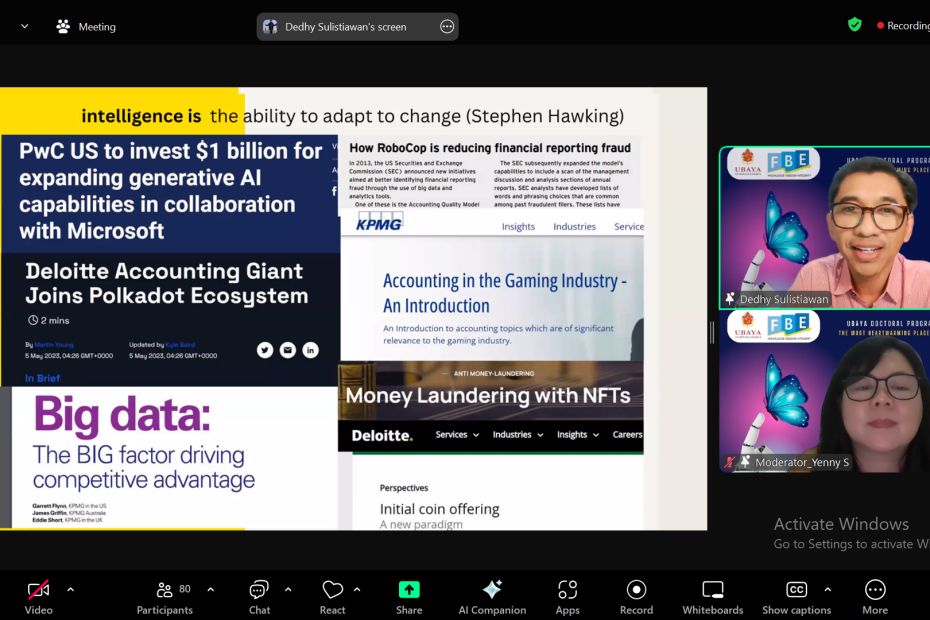Open KPMG Insights menu item
Screen dimensions: 930x620
point(518,227)
